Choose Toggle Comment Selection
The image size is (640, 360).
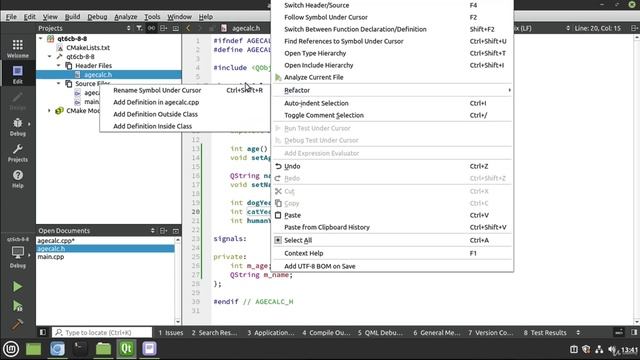[393, 115]
